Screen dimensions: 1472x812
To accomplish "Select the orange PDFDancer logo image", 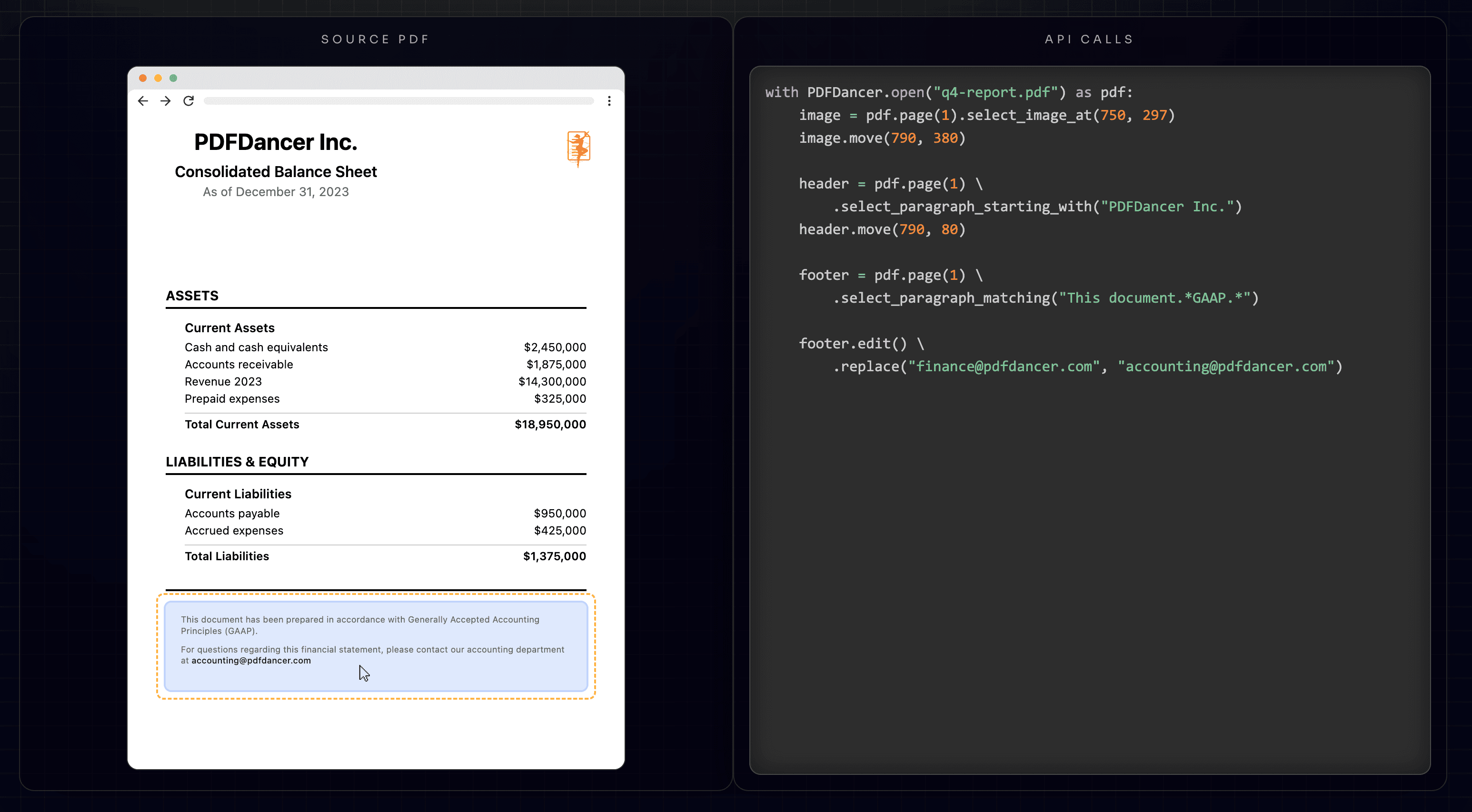I will point(578,149).
